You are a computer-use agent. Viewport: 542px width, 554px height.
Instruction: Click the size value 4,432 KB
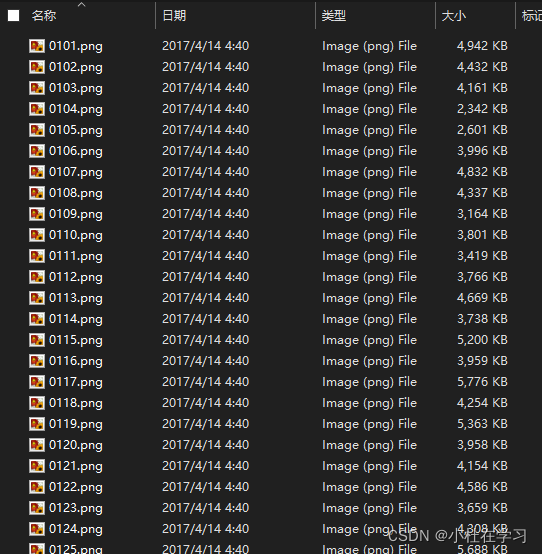point(482,67)
